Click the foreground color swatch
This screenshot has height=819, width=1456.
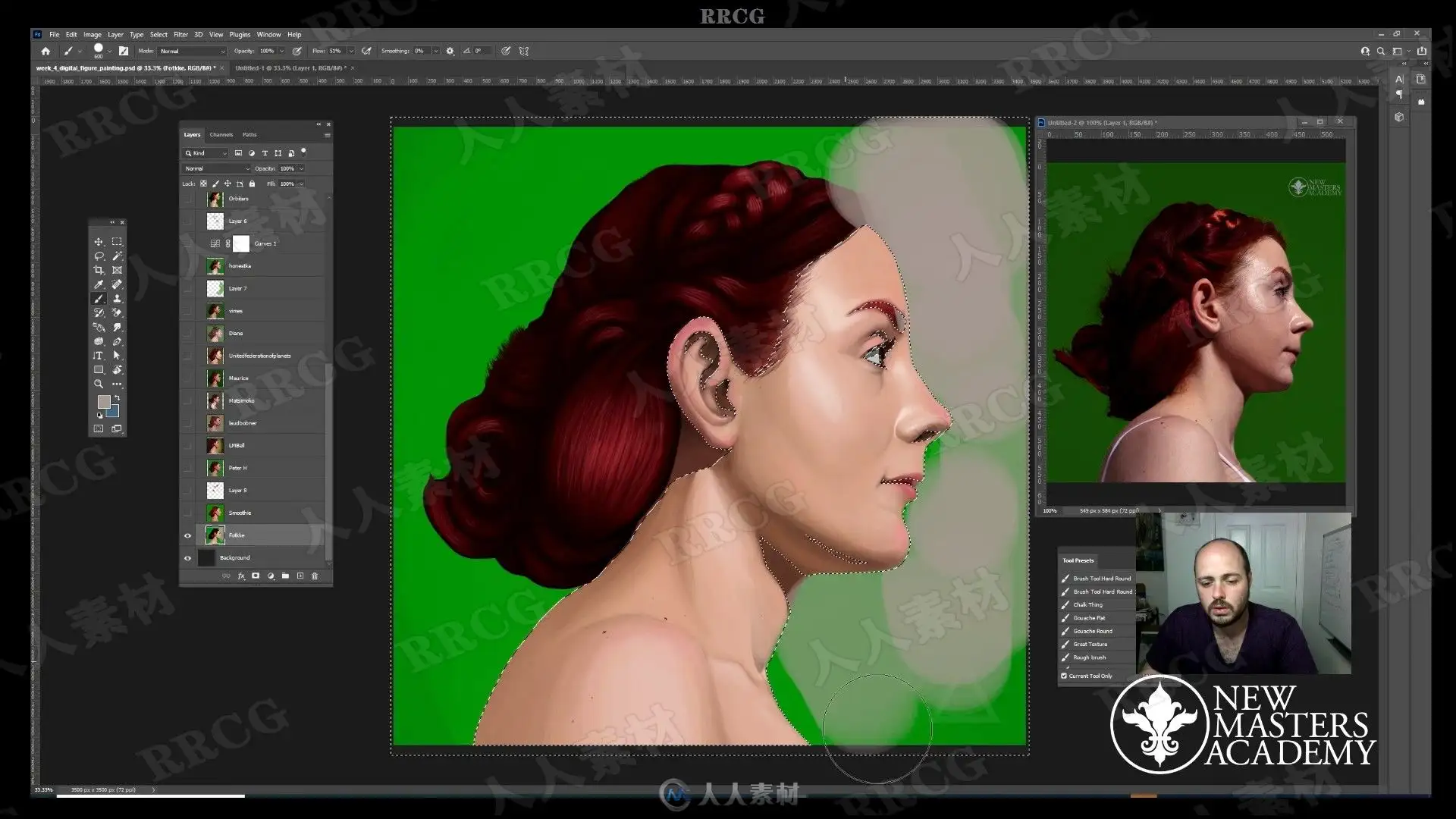pyautogui.click(x=103, y=402)
